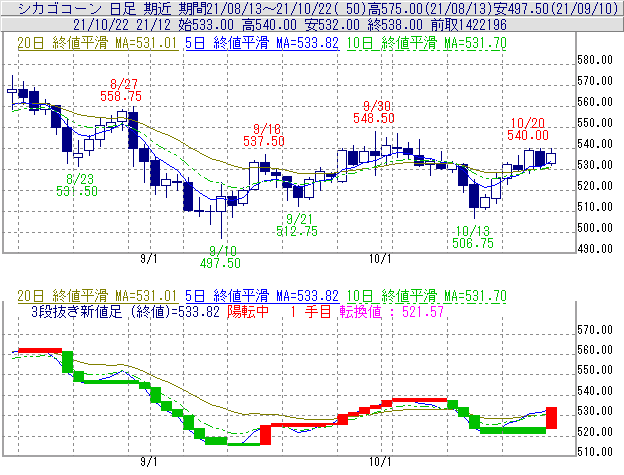Click the 580.00 price axis label
The image size is (624, 475).
tap(595, 60)
